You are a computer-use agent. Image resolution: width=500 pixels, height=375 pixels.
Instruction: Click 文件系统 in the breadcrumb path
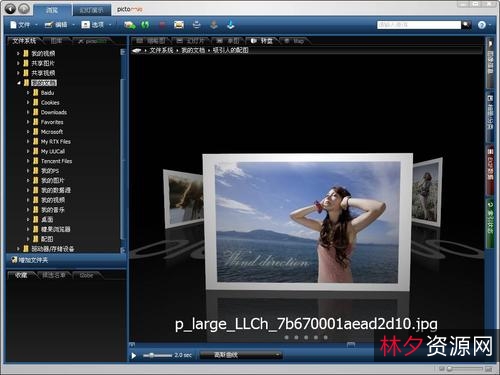(x=161, y=50)
